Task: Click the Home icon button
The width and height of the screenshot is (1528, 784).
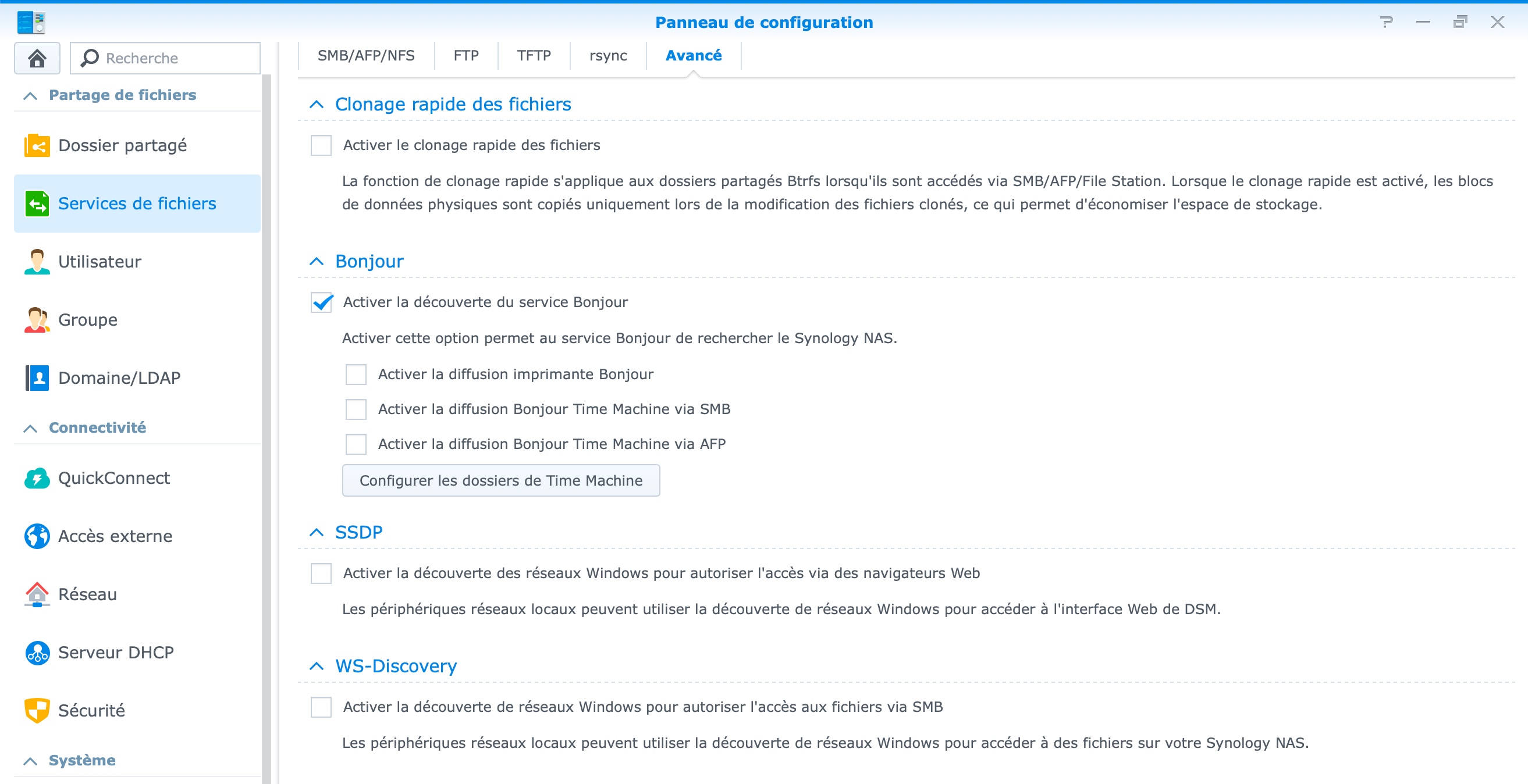Action: pyautogui.click(x=37, y=58)
